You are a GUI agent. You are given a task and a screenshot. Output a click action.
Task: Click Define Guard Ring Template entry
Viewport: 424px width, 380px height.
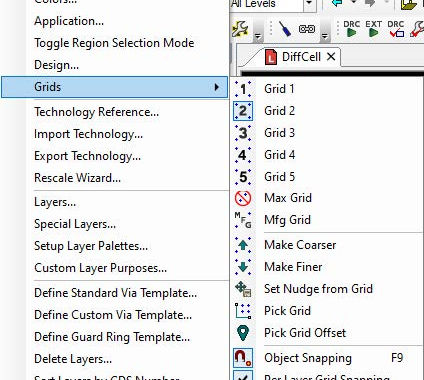[x=112, y=337]
